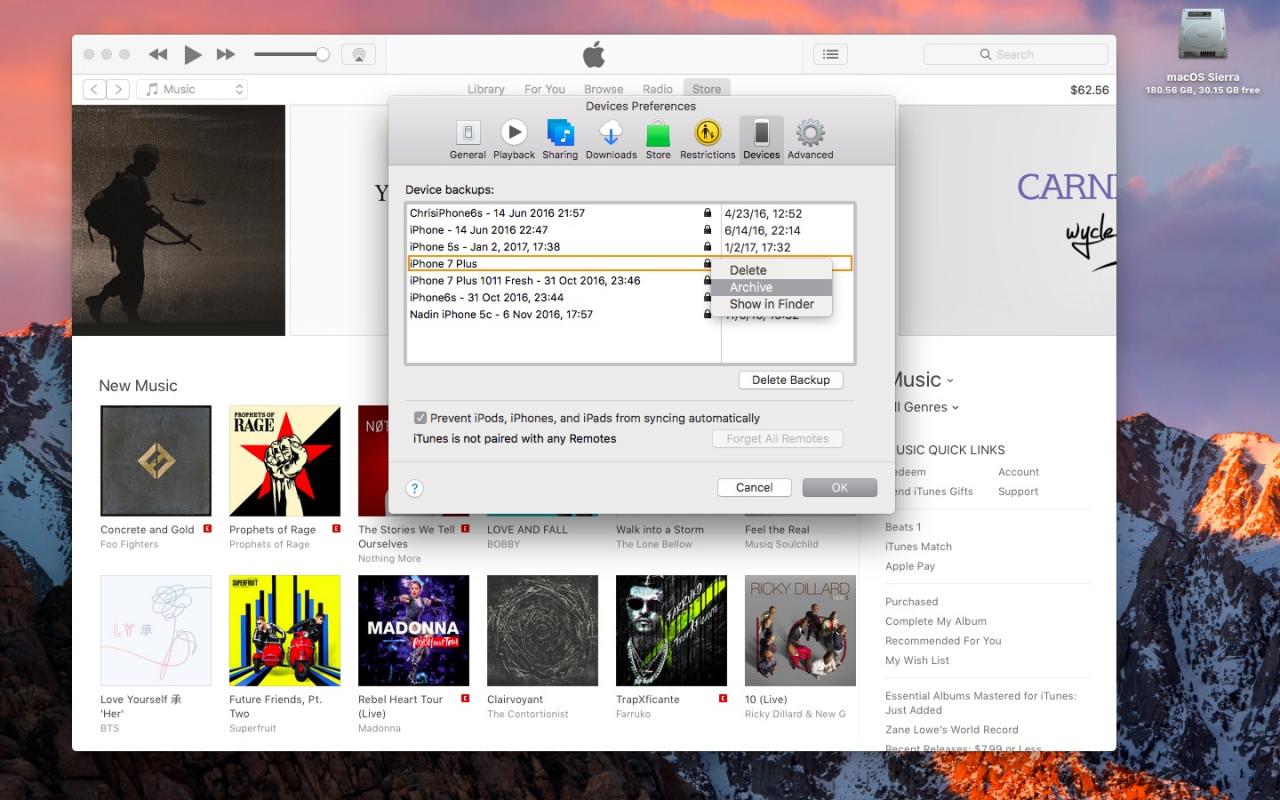1280x800 pixels.
Task: Click the Concrete and Gold album cover
Action: pyautogui.click(x=155, y=460)
